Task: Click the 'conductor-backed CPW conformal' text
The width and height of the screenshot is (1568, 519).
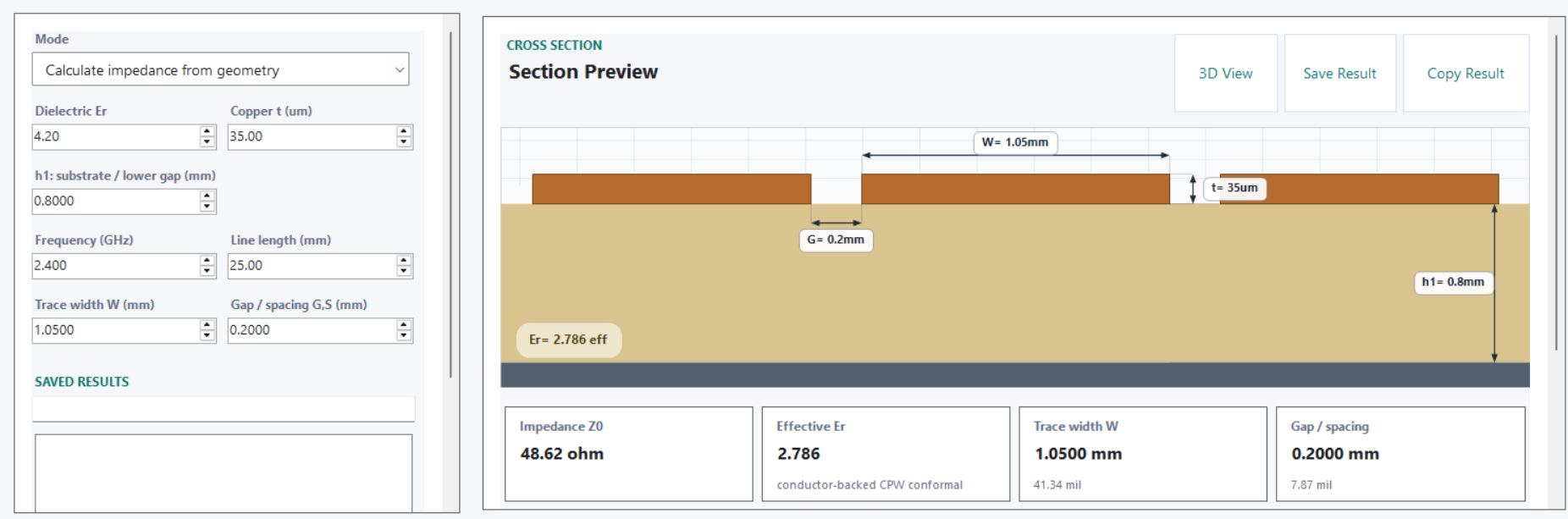Action: pyautogui.click(x=870, y=485)
